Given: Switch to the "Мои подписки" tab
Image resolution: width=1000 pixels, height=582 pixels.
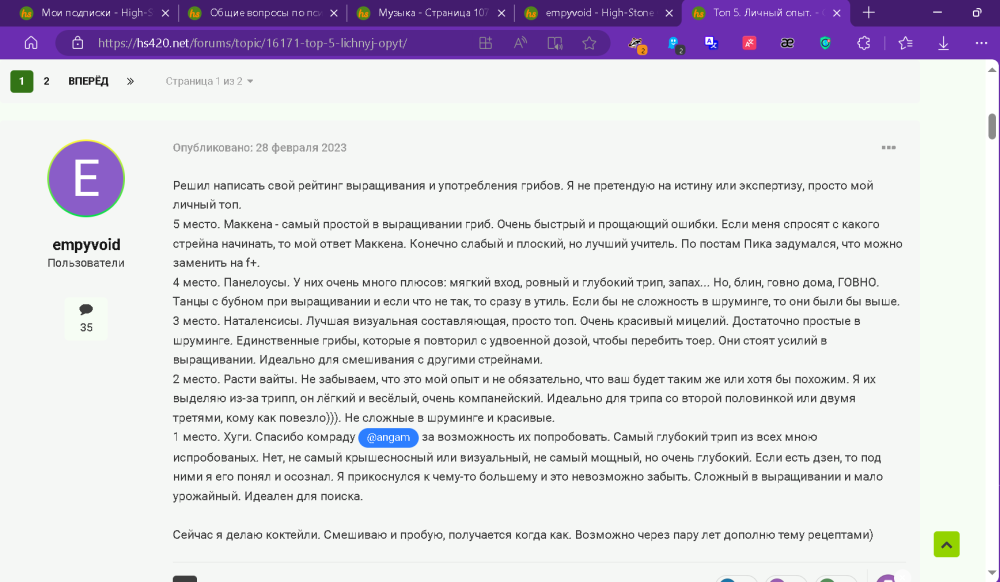Looking at the screenshot, I should point(94,13).
